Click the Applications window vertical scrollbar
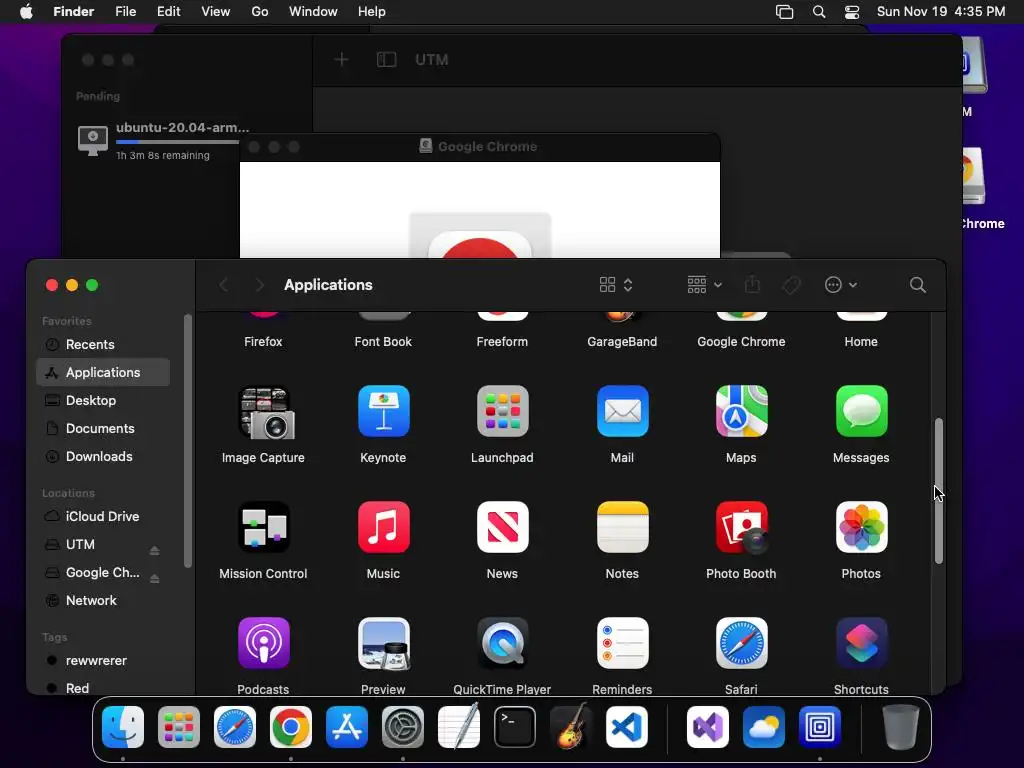Screen dimensions: 1024x768 coord(938,490)
